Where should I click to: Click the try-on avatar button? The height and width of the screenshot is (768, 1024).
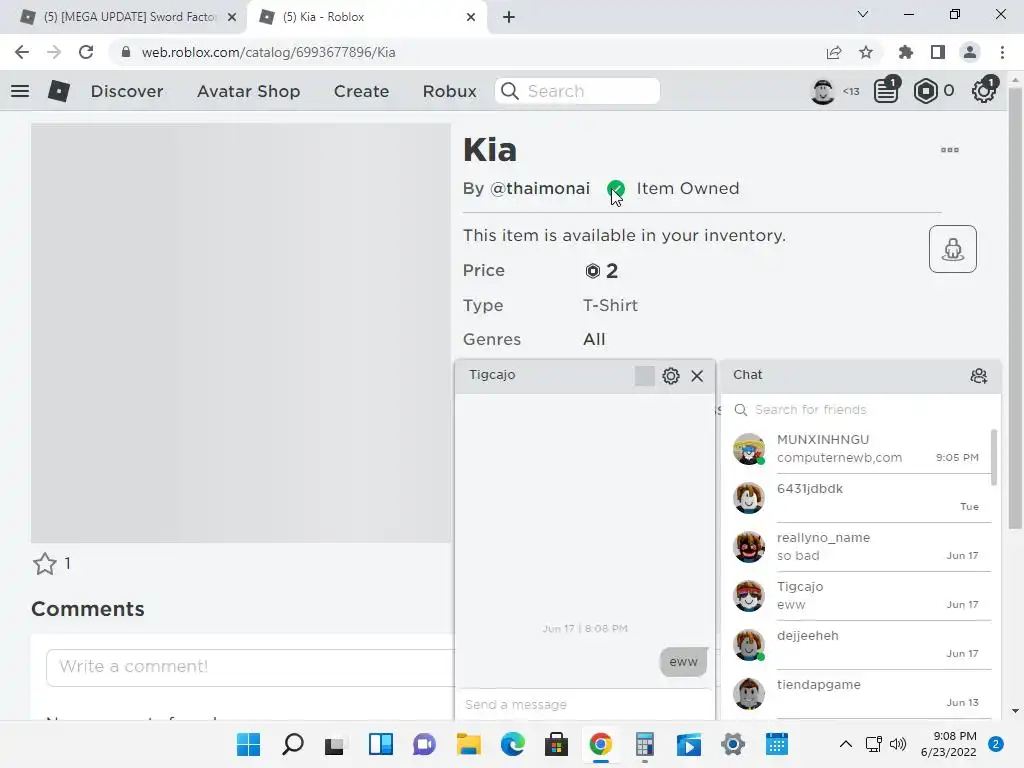[x=953, y=249]
